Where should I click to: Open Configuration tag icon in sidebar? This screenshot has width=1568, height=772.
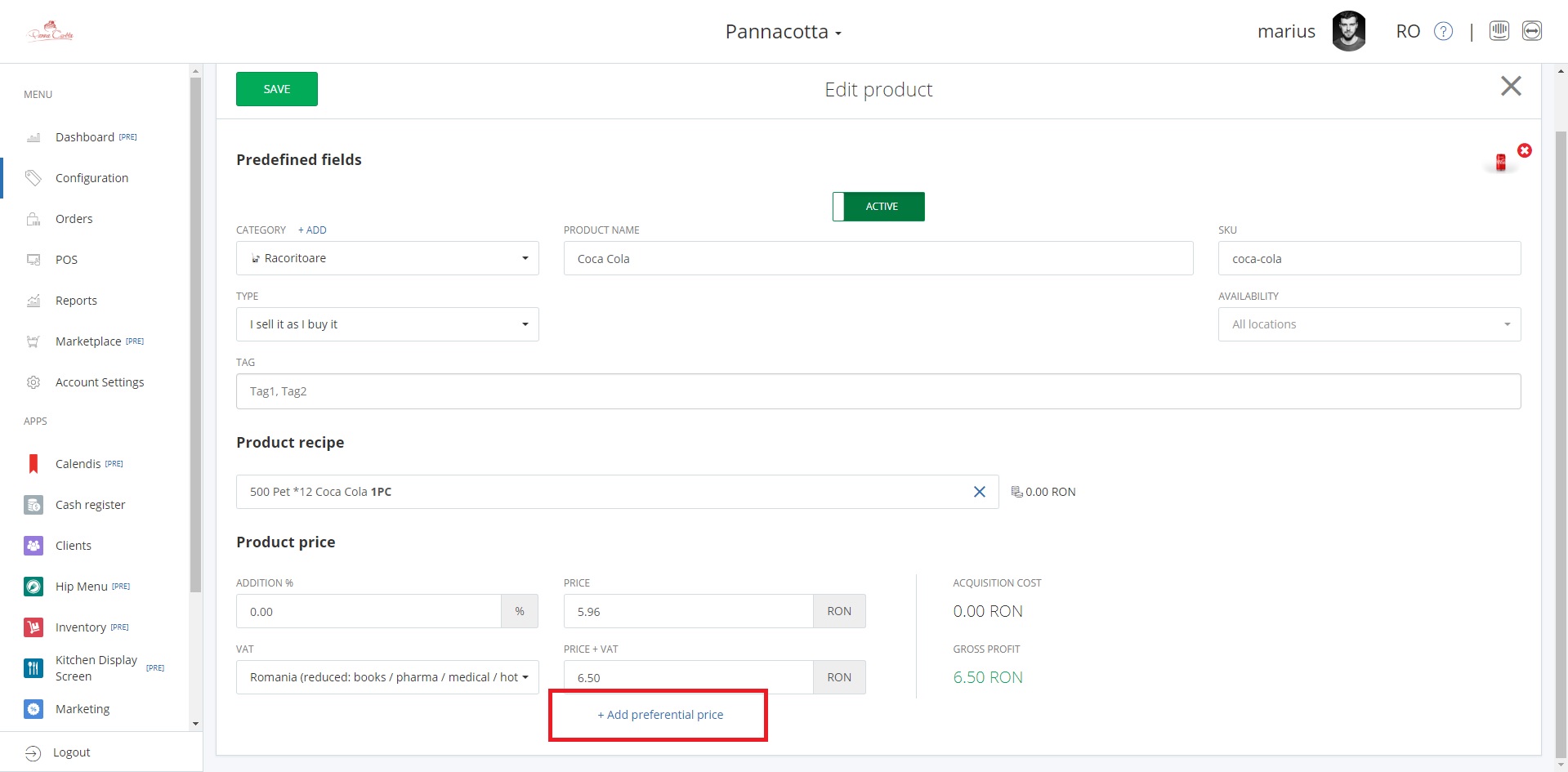(34, 178)
